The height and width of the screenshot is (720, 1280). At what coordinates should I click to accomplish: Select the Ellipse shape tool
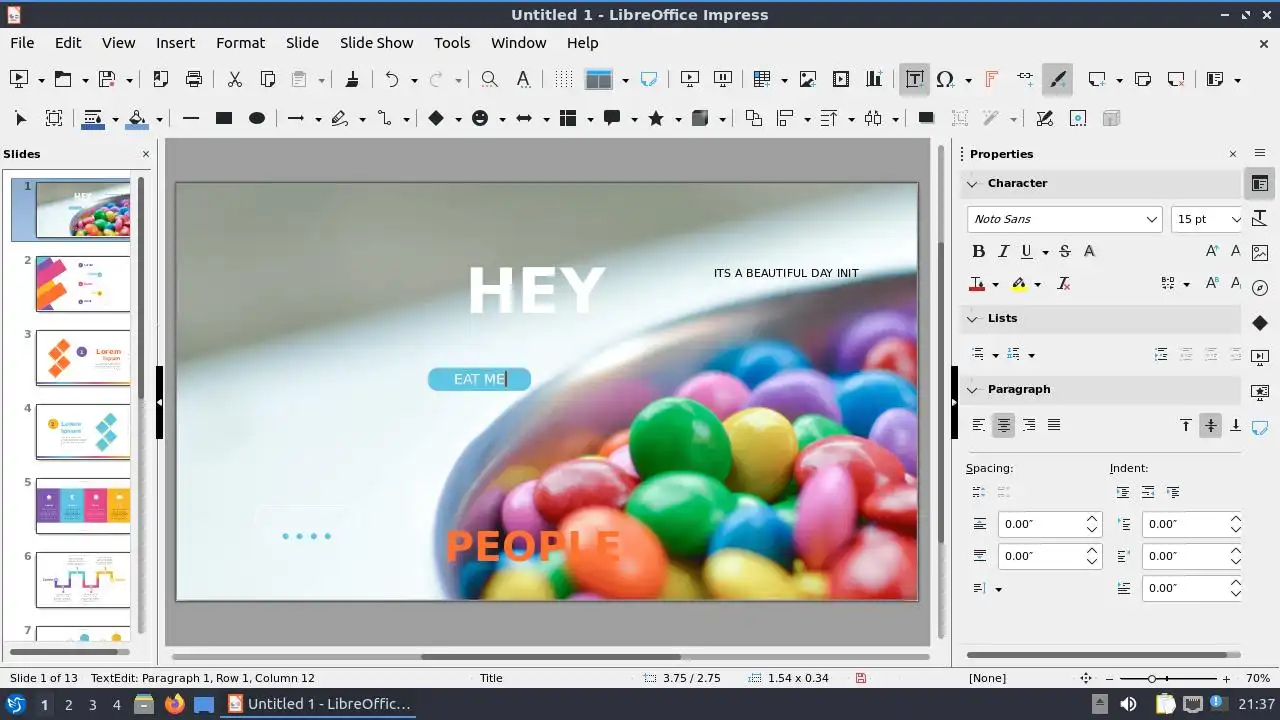pos(257,118)
